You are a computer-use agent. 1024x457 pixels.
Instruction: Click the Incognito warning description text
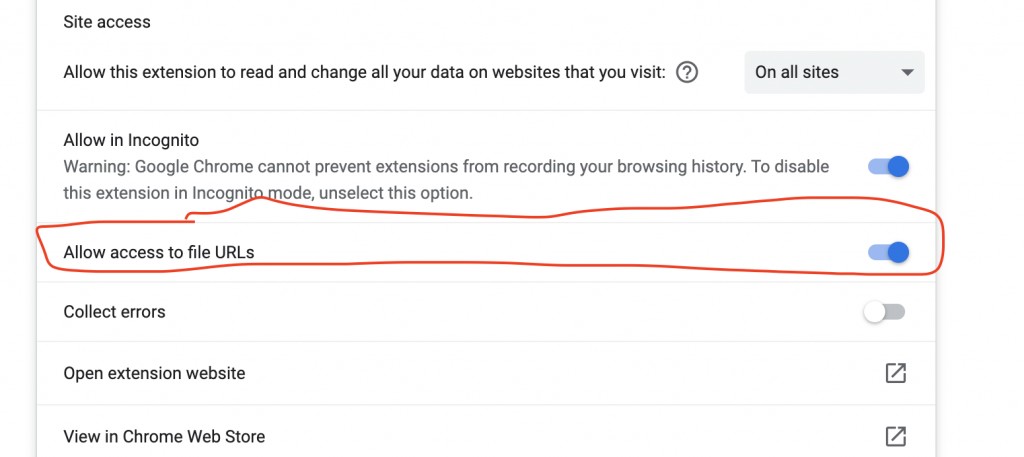pos(446,180)
